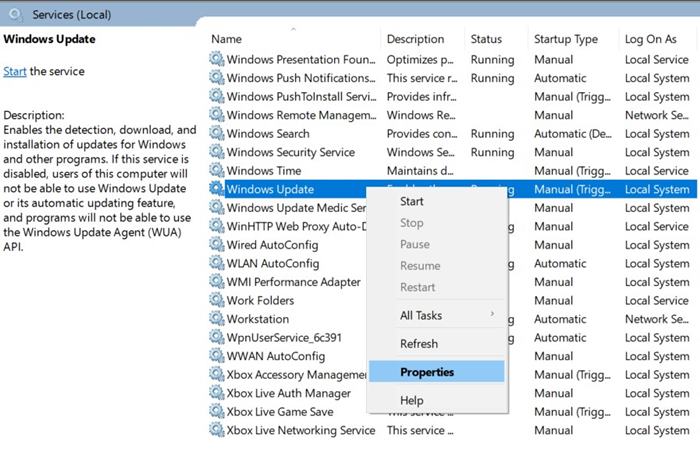
Task: Click the gear icon of highlighted Windows Update row
Action: point(217,189)
